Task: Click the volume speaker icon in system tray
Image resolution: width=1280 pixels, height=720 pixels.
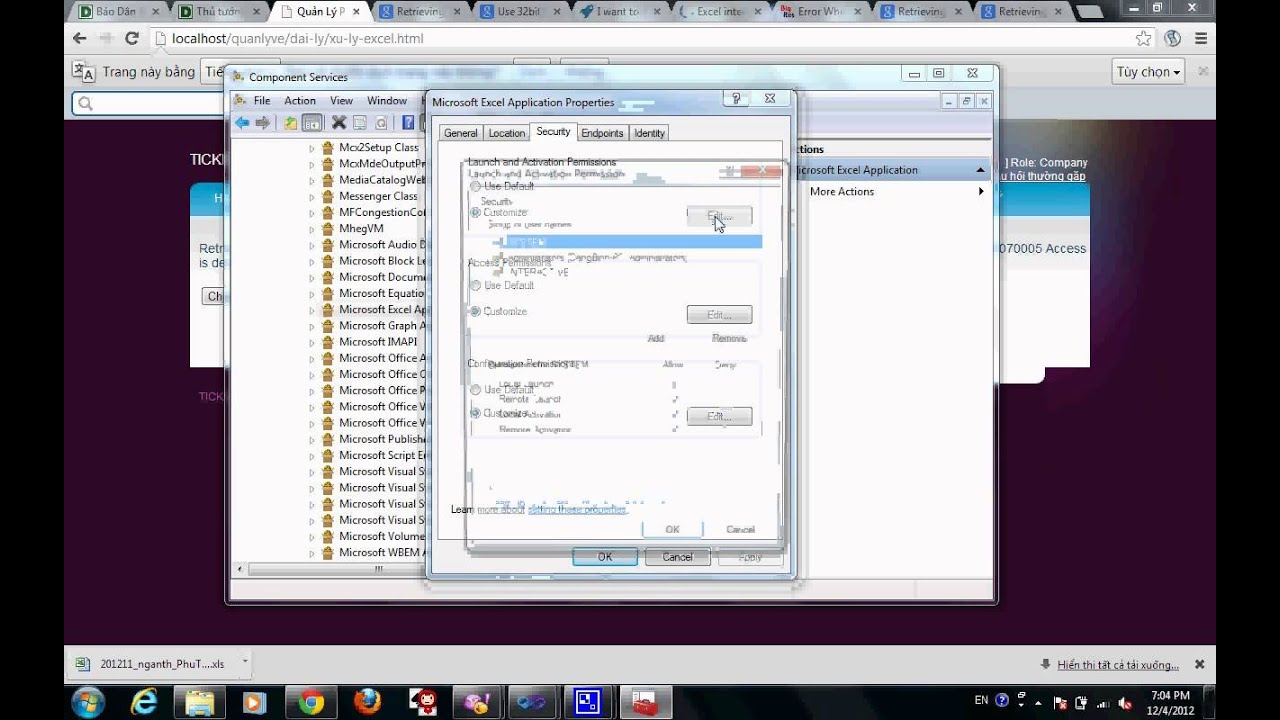Action: coord(1124,702)
